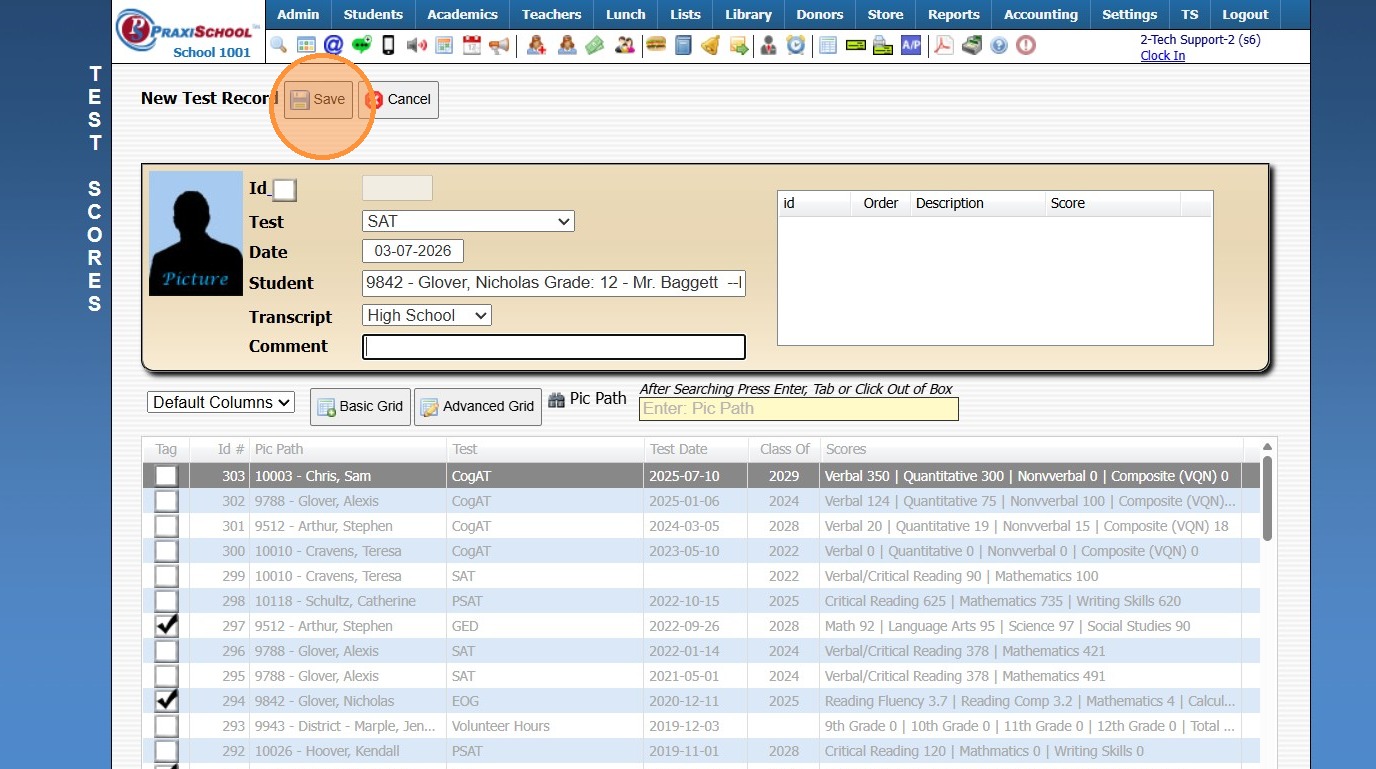This screenshot has width=1376, height=769.
Task: Open the Test dropdown showing SAT
Action: [x=468, y=221]
